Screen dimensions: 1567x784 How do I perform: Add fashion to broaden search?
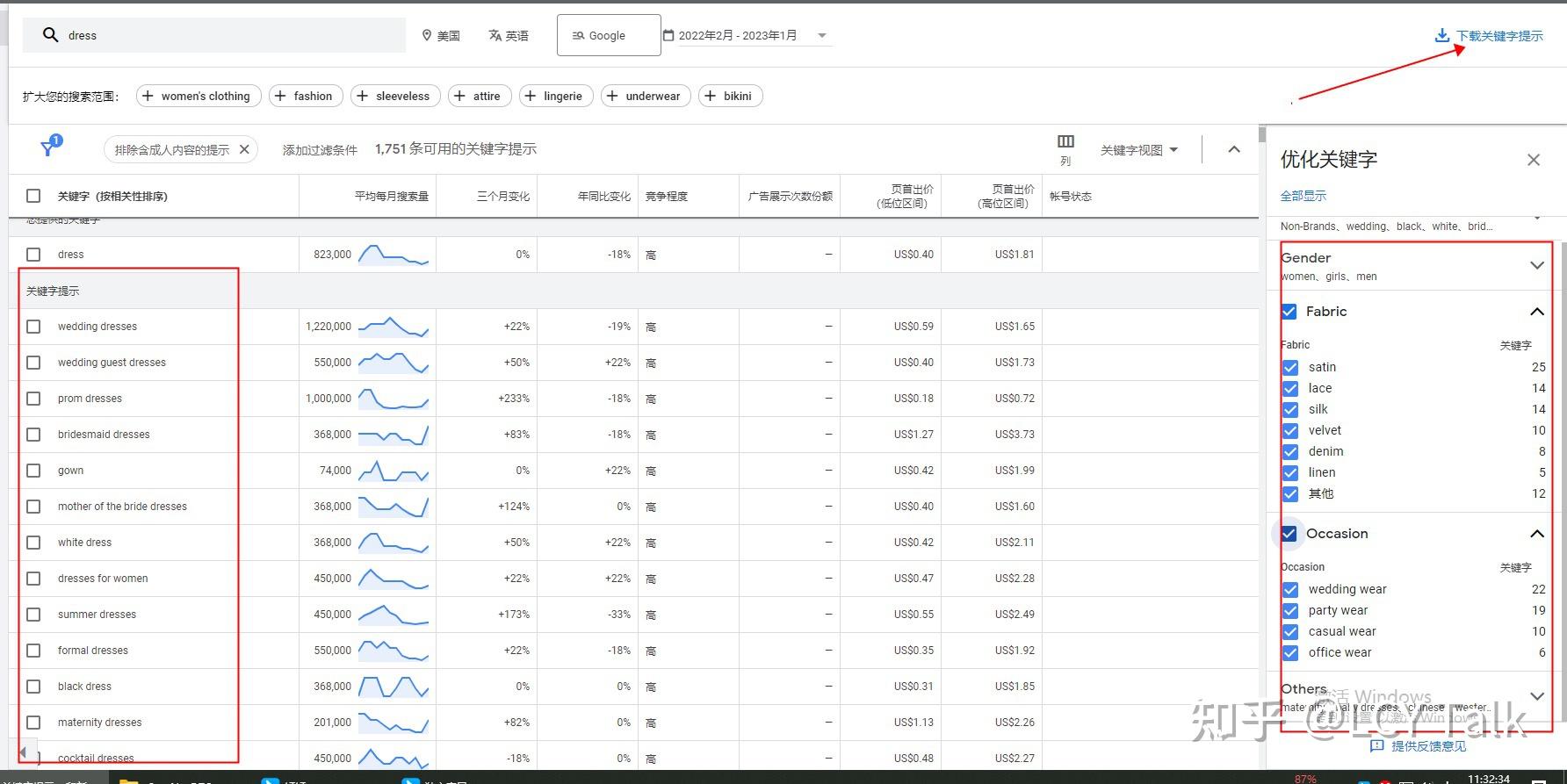click(x=305, y=96)
